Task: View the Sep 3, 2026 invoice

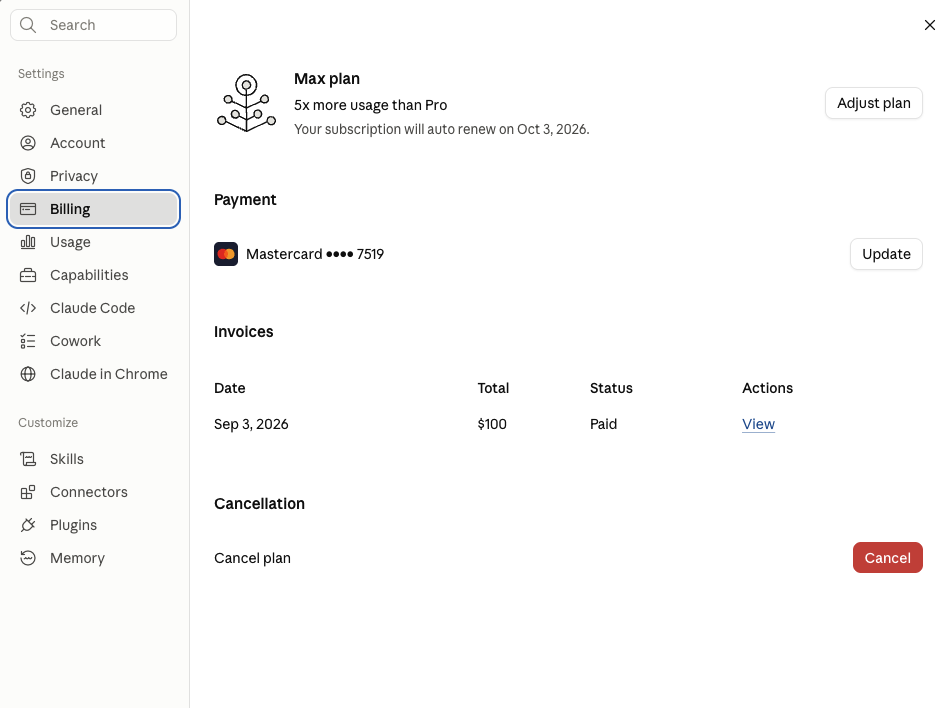Action: [x=758, y=424]
